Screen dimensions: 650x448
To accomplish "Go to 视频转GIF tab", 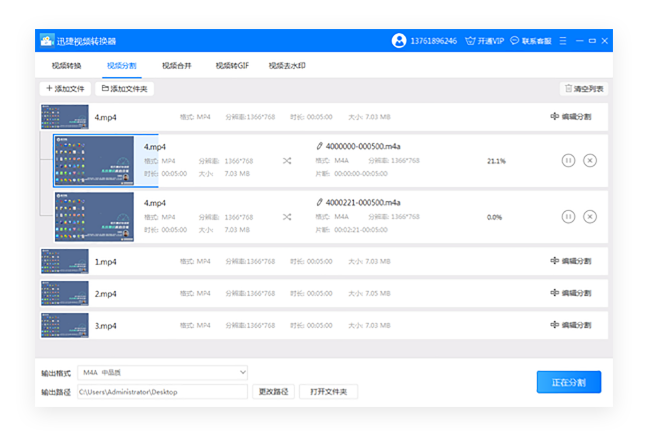I will 232,65.
